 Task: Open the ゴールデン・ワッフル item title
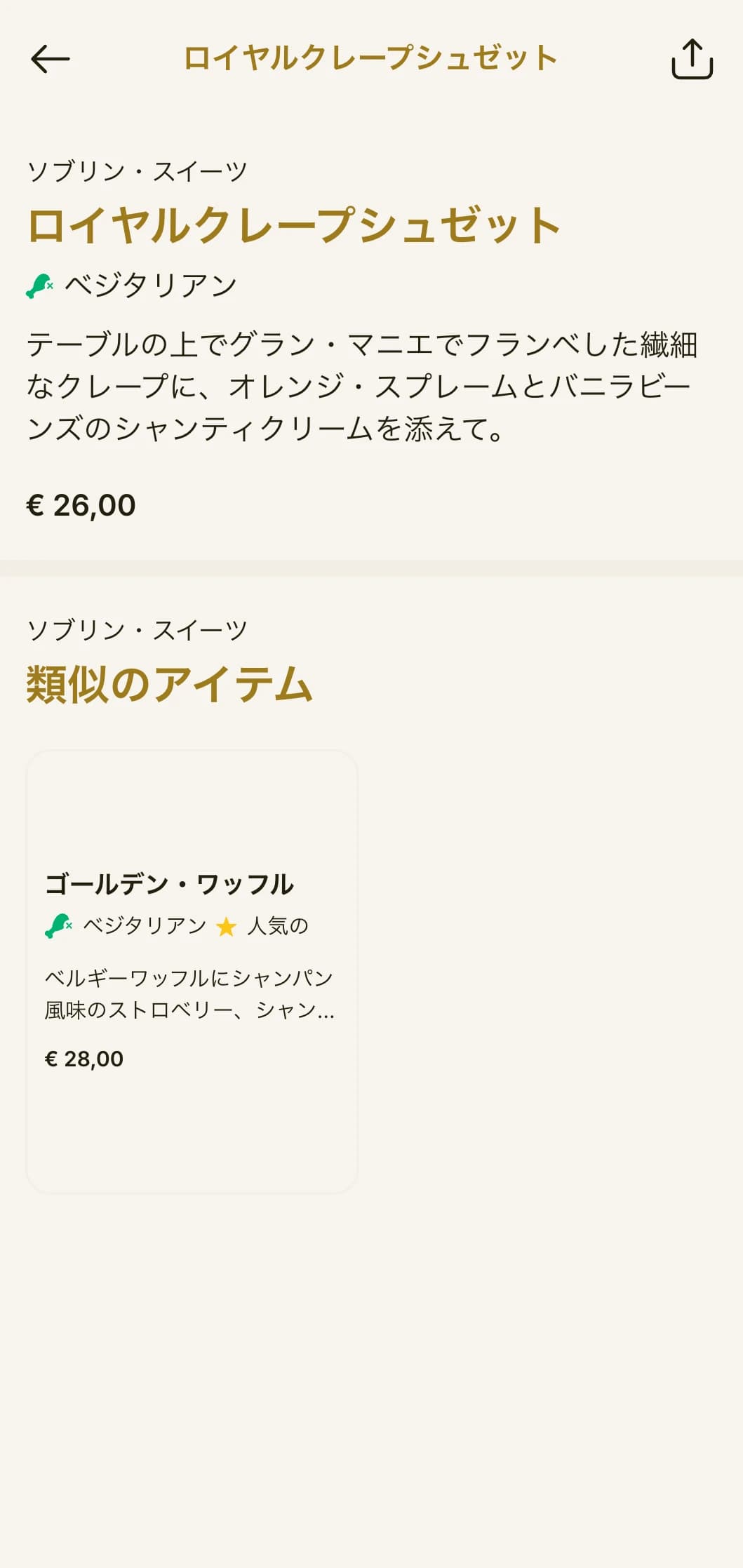point(169,884)
